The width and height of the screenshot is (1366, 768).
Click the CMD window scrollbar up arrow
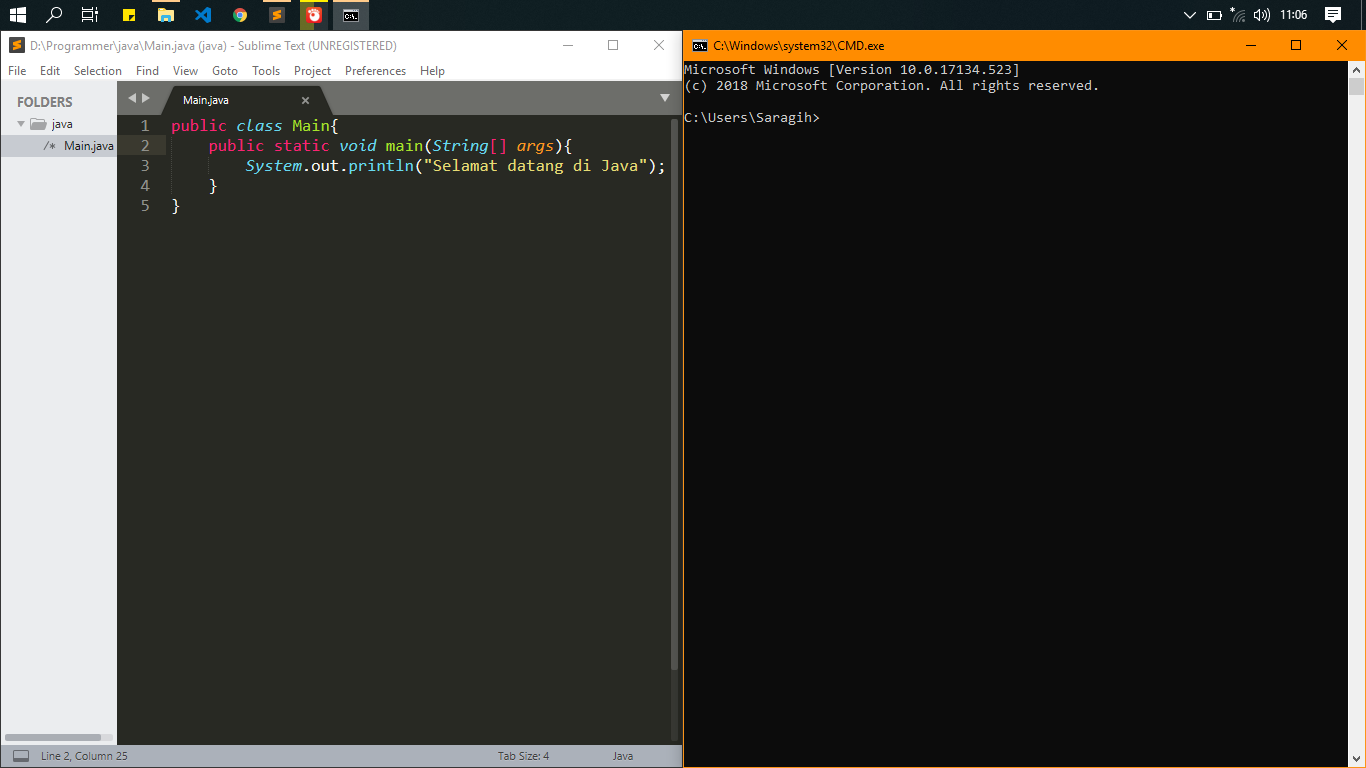1356,69
